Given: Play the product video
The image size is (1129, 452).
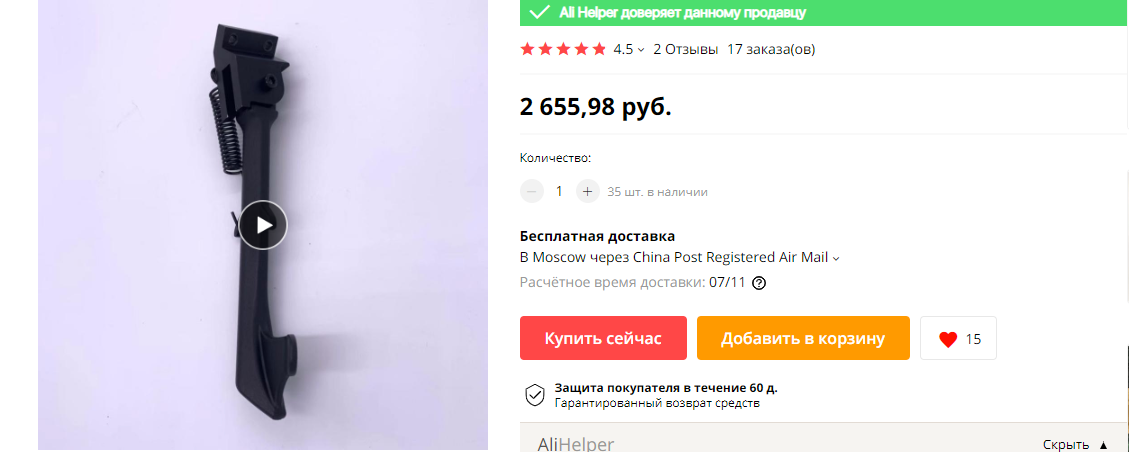Looking at the screenshot, I should point(263,225).
